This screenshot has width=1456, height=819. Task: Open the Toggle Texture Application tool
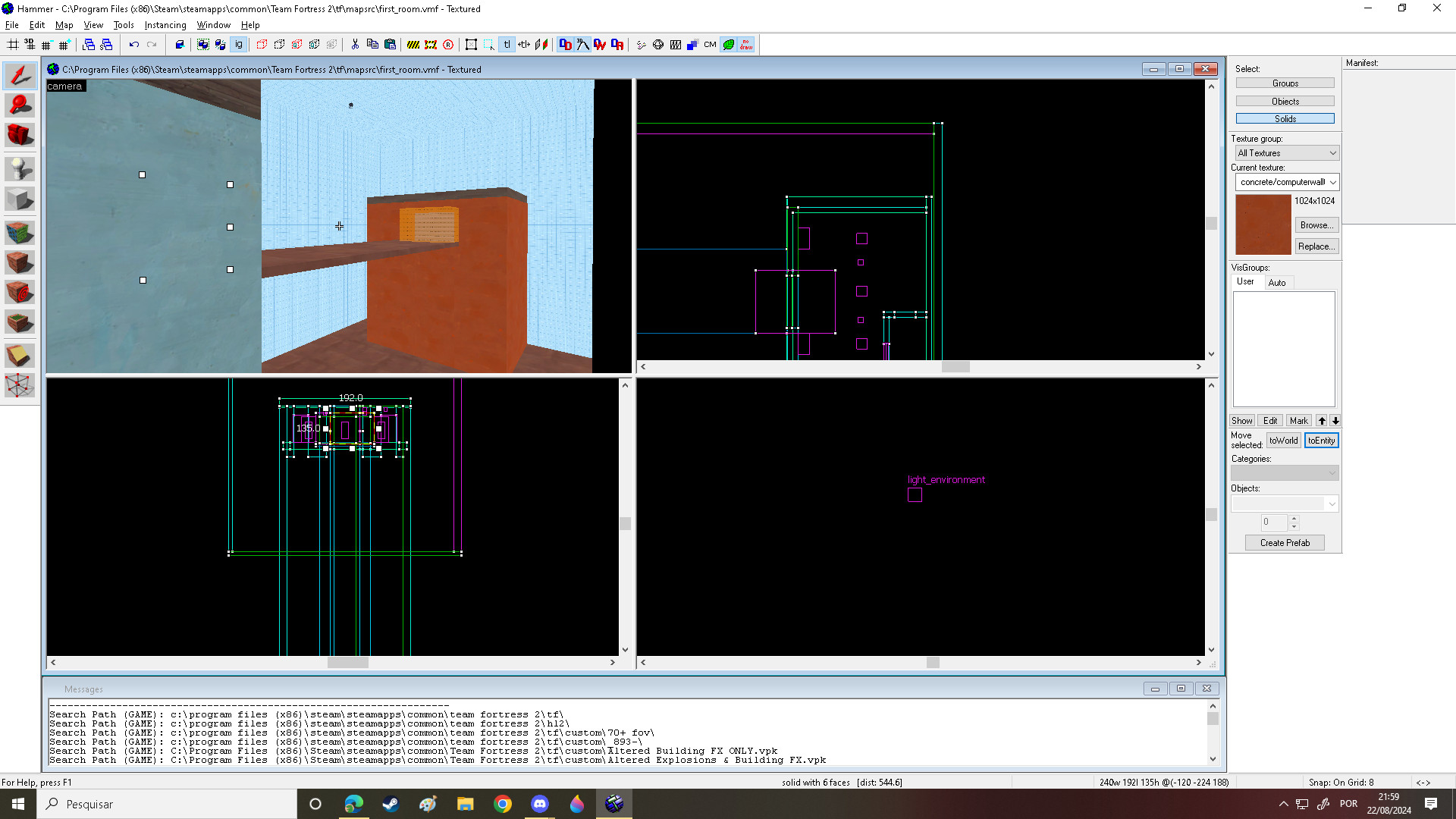(x=20, y=232)
